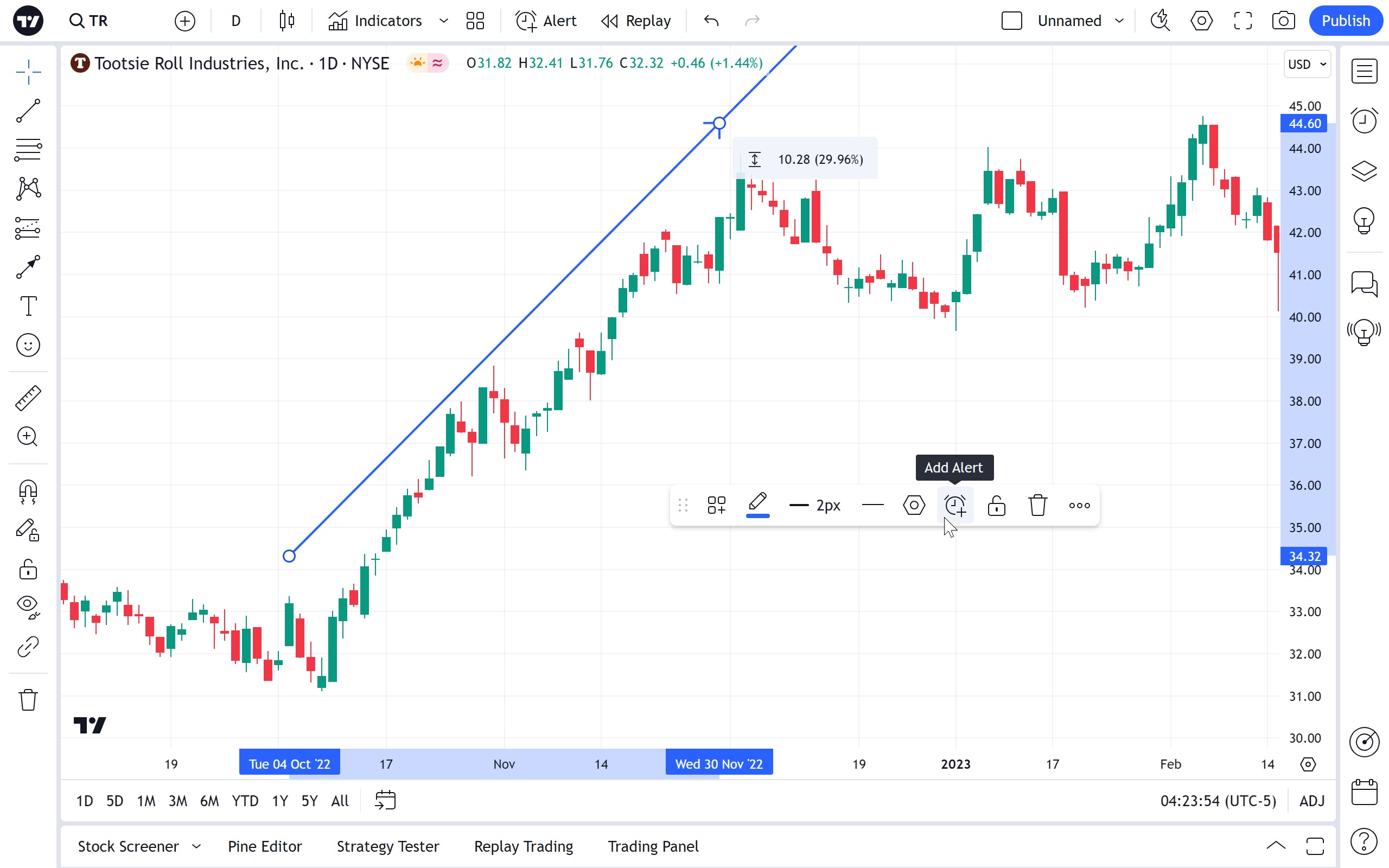The image size is (1389, 868).
Task: Open trend line settings hexagon icon
Action: coord(914,505)
